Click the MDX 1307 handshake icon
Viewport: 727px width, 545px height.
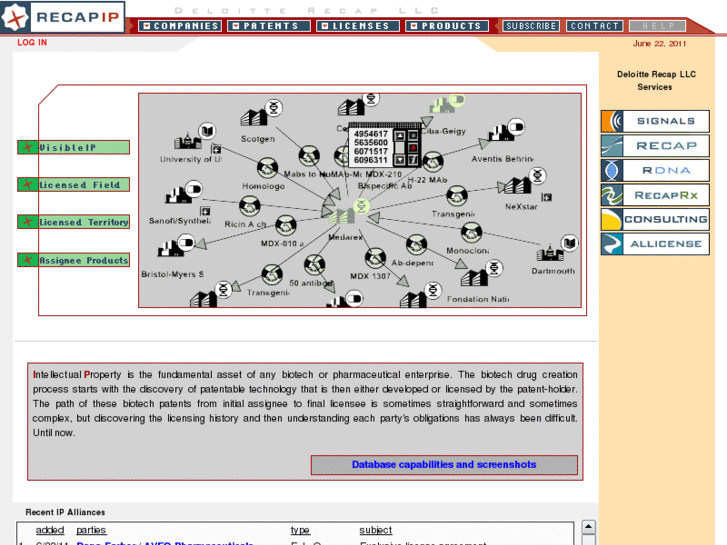(x=375, y=258)
